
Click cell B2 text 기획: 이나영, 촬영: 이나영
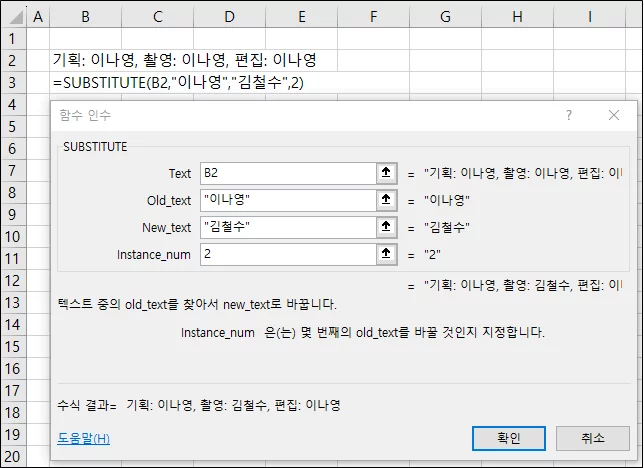185,60
